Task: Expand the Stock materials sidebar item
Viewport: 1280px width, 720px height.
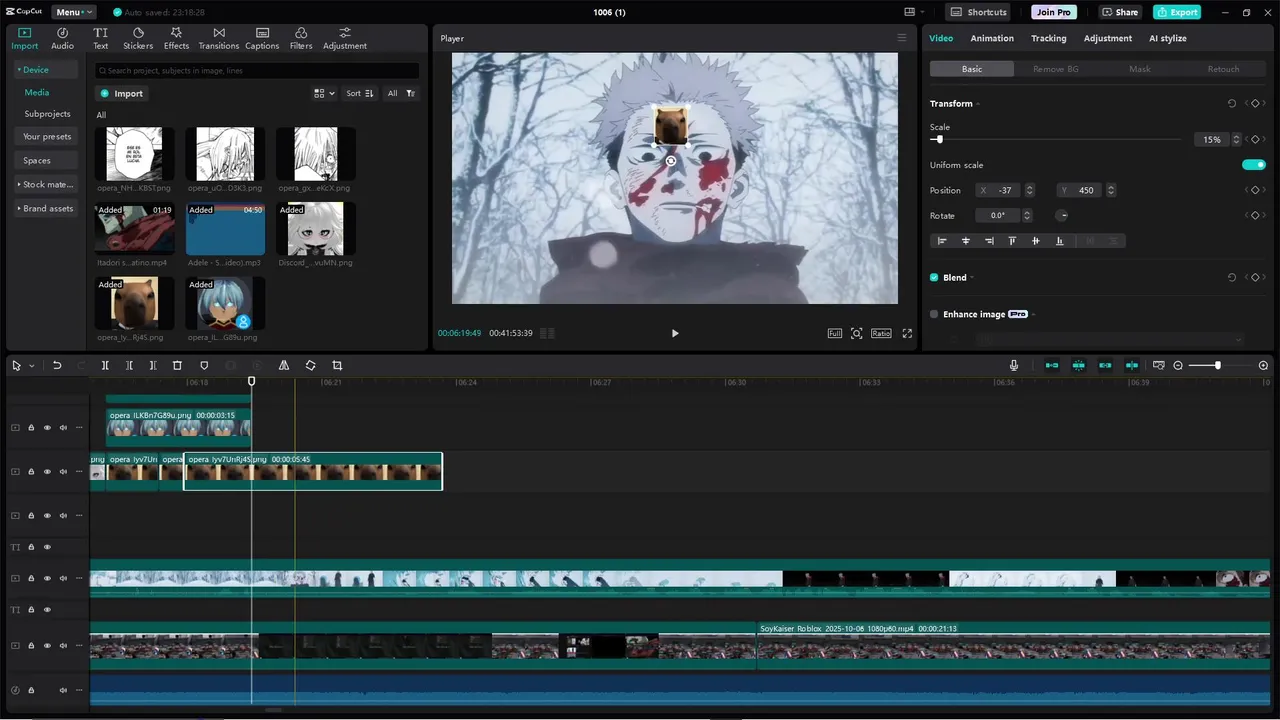Action: pyautogui.click(x=46, y=184)
